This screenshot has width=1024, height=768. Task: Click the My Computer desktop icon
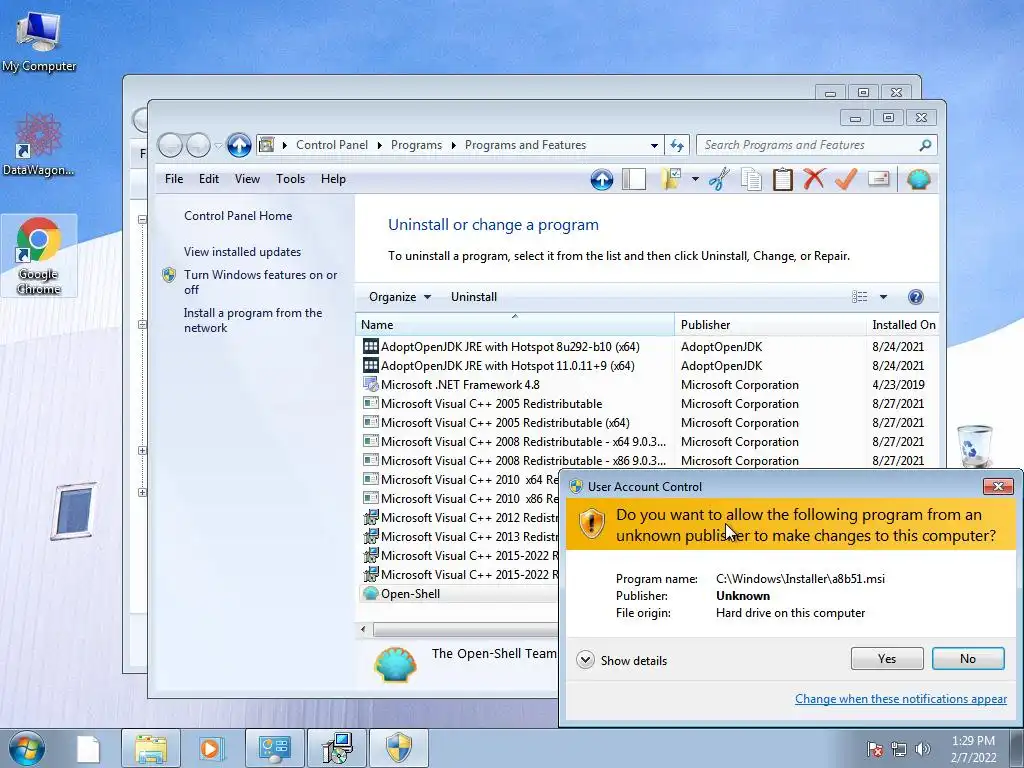tap(39, 40)
